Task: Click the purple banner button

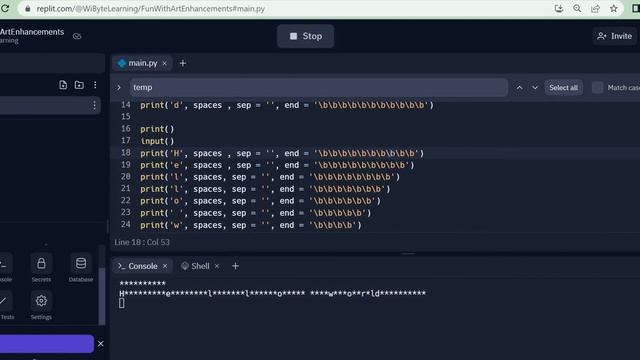Action: coord(47,344)
